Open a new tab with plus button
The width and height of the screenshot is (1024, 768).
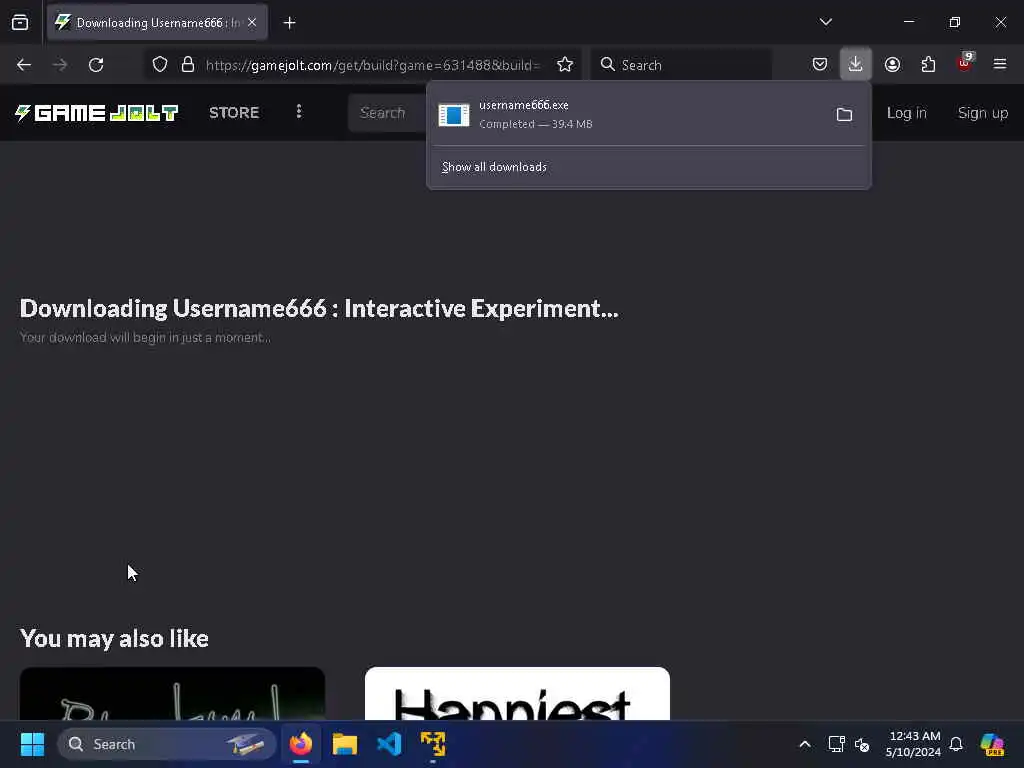(289, 23)
